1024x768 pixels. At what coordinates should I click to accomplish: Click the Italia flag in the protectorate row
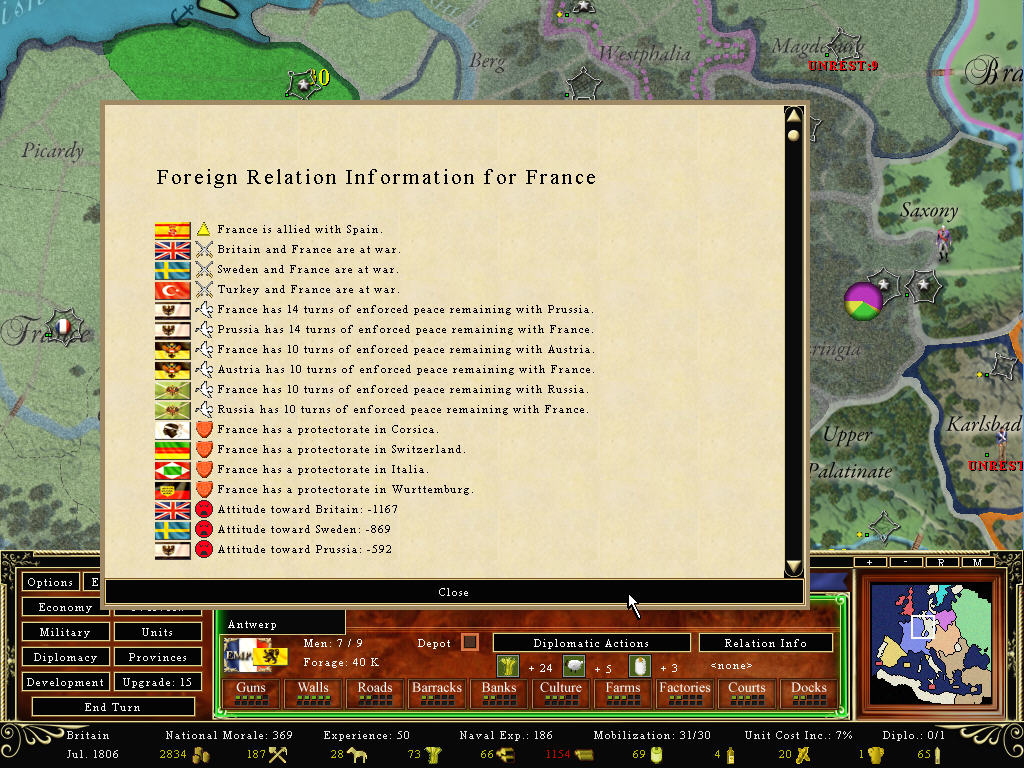tap(172, 470)
